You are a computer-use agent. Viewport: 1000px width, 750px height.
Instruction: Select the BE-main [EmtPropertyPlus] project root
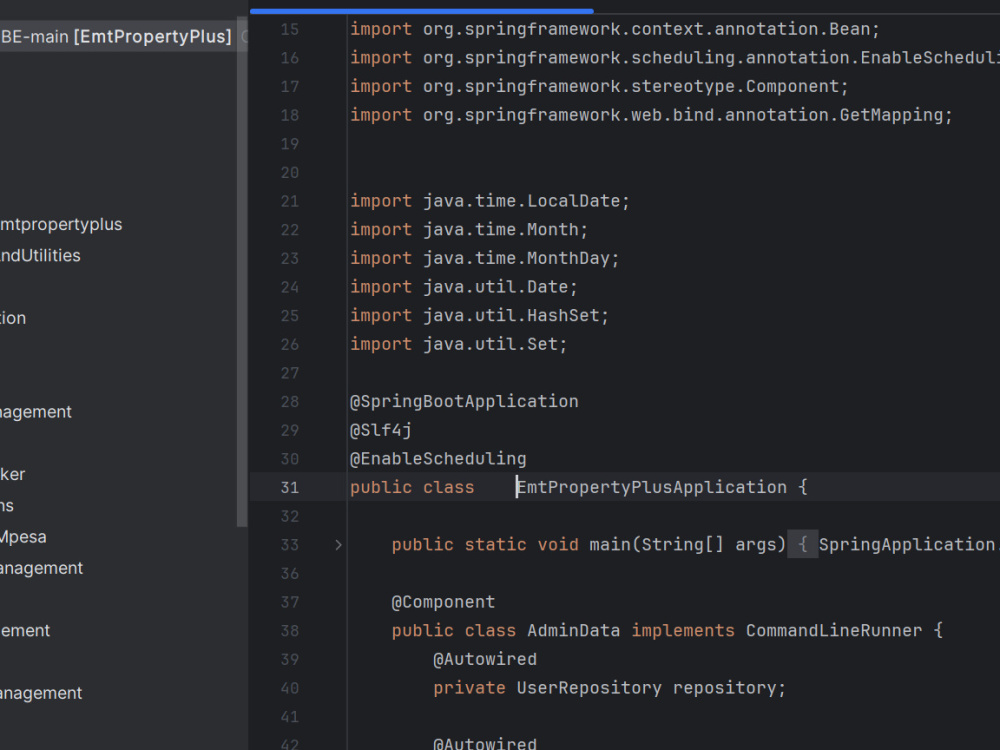pyautogui.click(x=115, y=36)
